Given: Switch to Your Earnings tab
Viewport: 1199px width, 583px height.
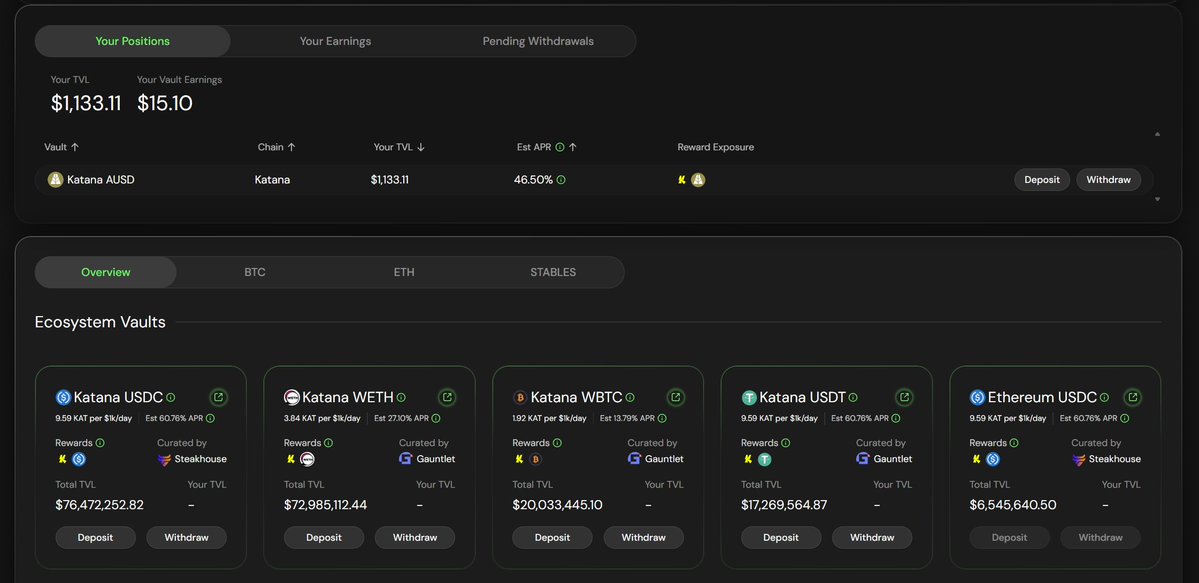Looking at the screenshot, I should click(x=335, y=41).
